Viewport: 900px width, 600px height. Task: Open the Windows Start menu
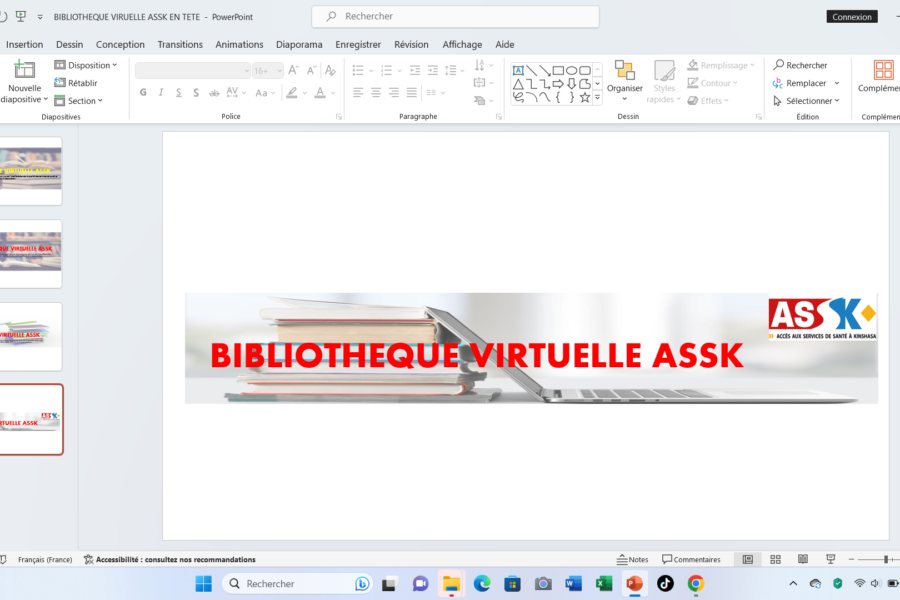pos(203,583)
